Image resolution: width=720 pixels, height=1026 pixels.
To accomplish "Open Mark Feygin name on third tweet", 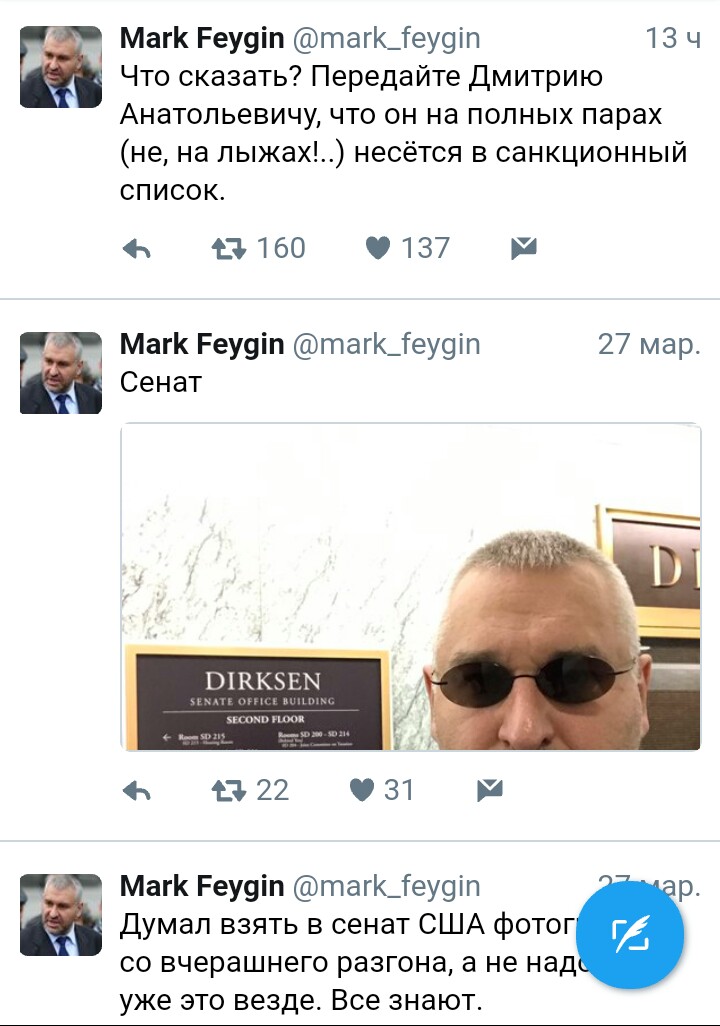I will click(202, 887).
